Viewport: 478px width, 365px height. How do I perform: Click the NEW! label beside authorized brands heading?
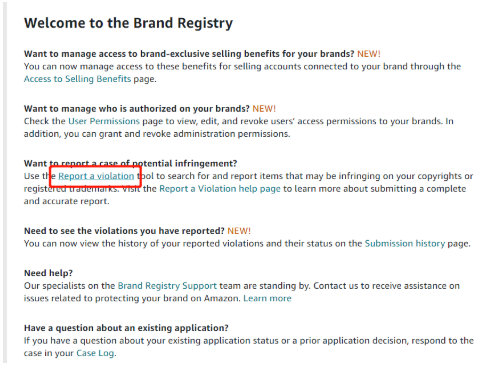pyautogui.click(x=264, y=109)
